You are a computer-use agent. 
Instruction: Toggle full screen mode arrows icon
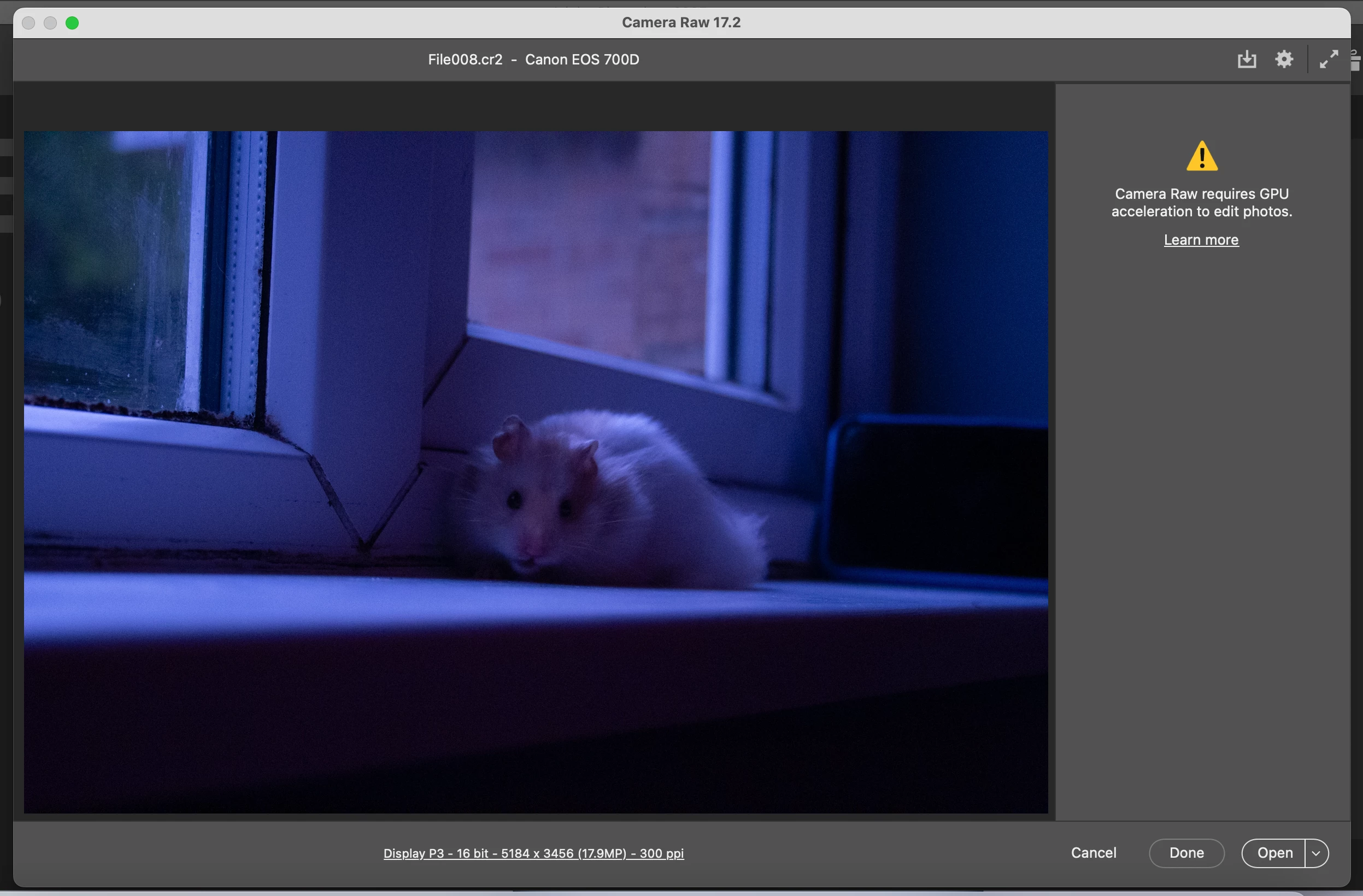[x=1329, y=59]
